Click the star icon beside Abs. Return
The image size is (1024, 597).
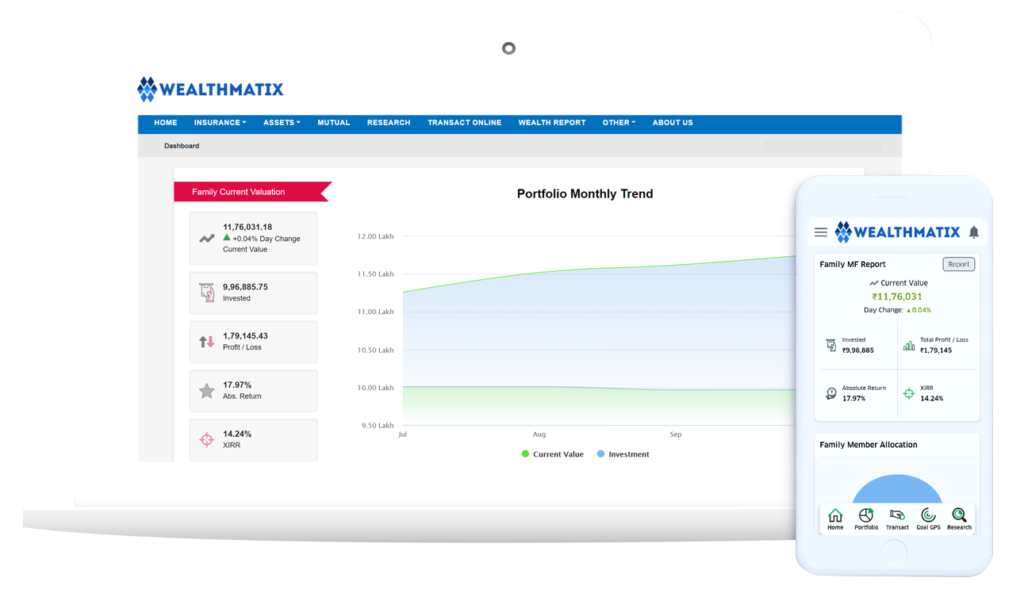(x=207, y=391)
